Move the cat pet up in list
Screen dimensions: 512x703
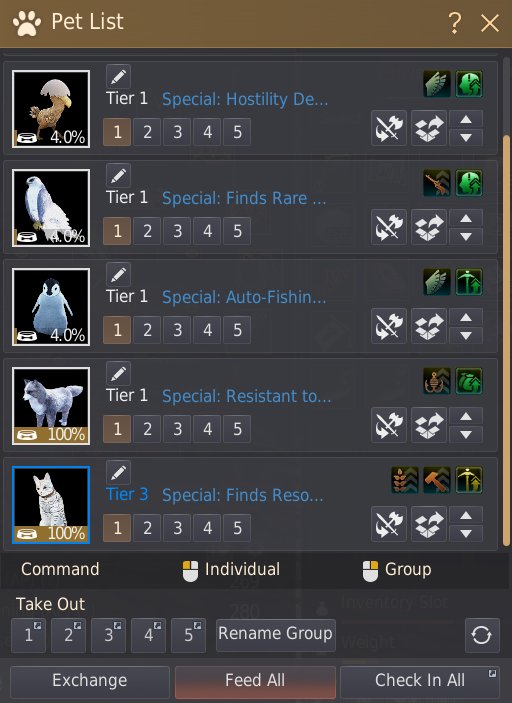(x=466, y=516)
